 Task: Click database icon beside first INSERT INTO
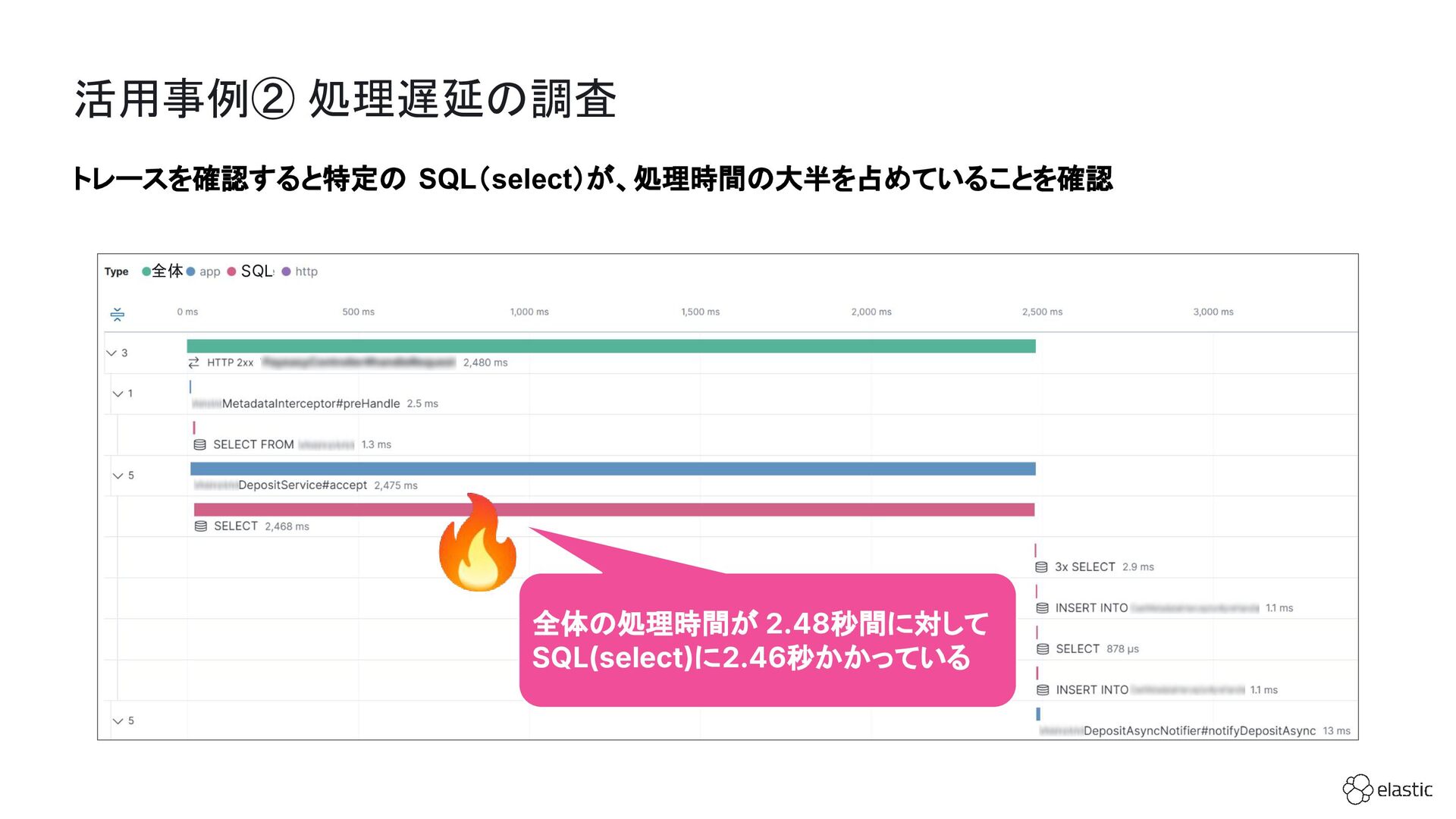[x=1042, y=608]
